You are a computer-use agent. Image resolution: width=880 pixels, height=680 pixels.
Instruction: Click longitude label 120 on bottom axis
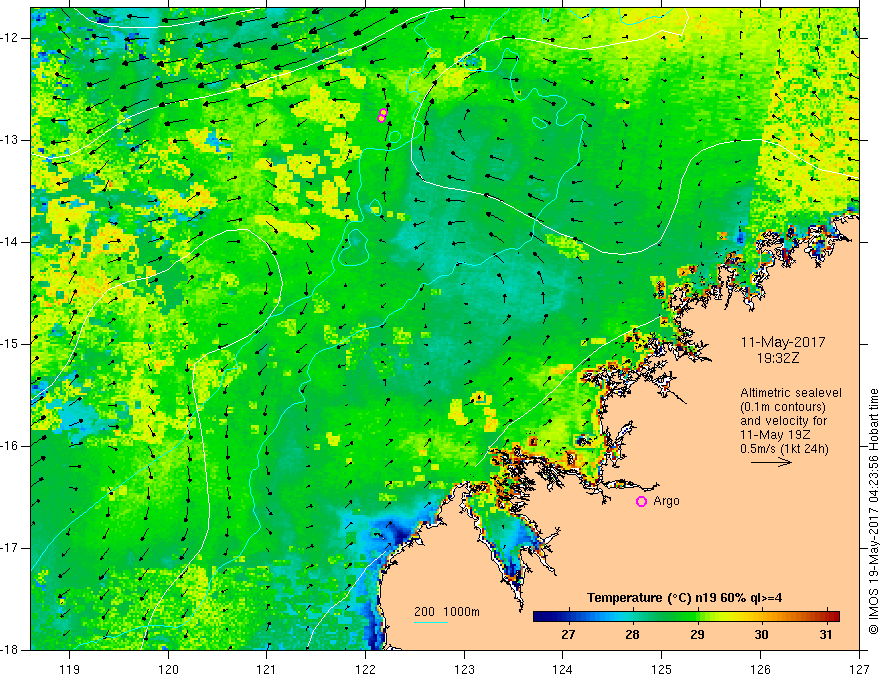click(168, 670)
